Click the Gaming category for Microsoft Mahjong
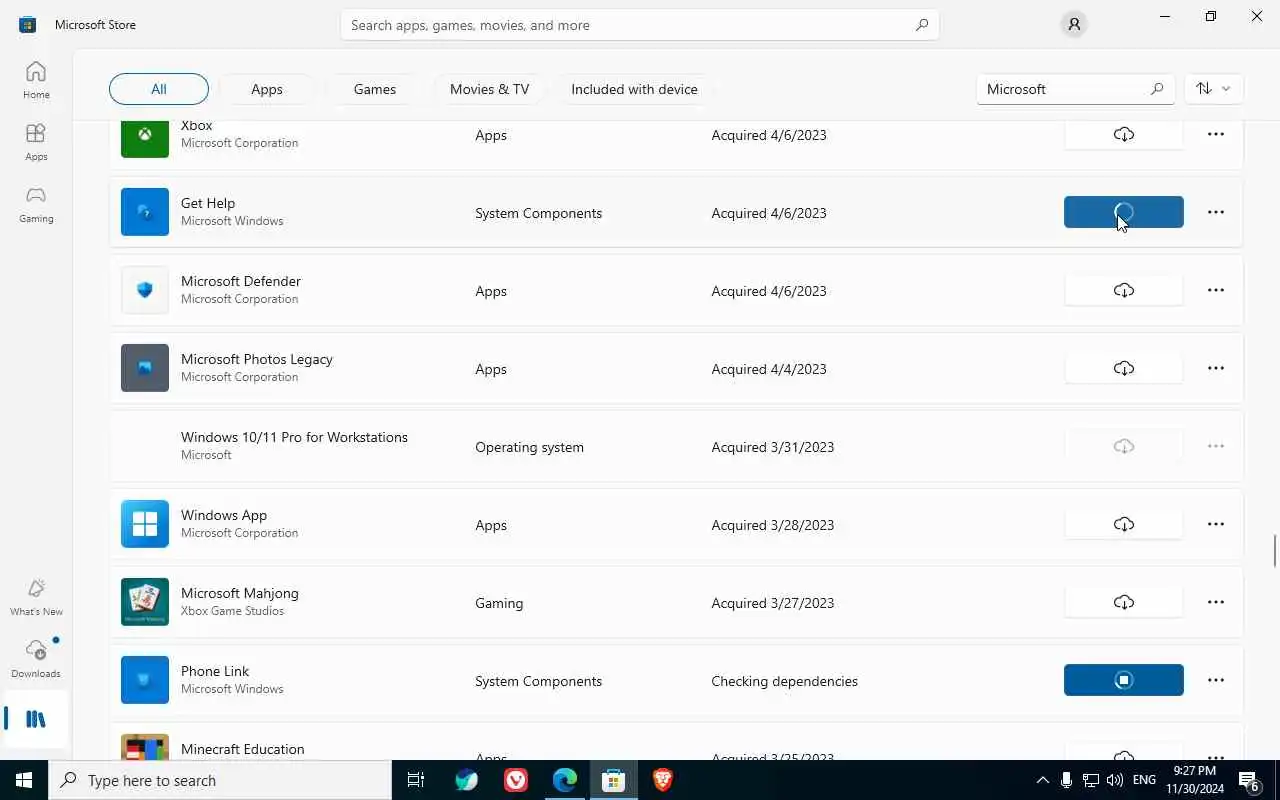1280x800 pixels. tap(499, 603)
